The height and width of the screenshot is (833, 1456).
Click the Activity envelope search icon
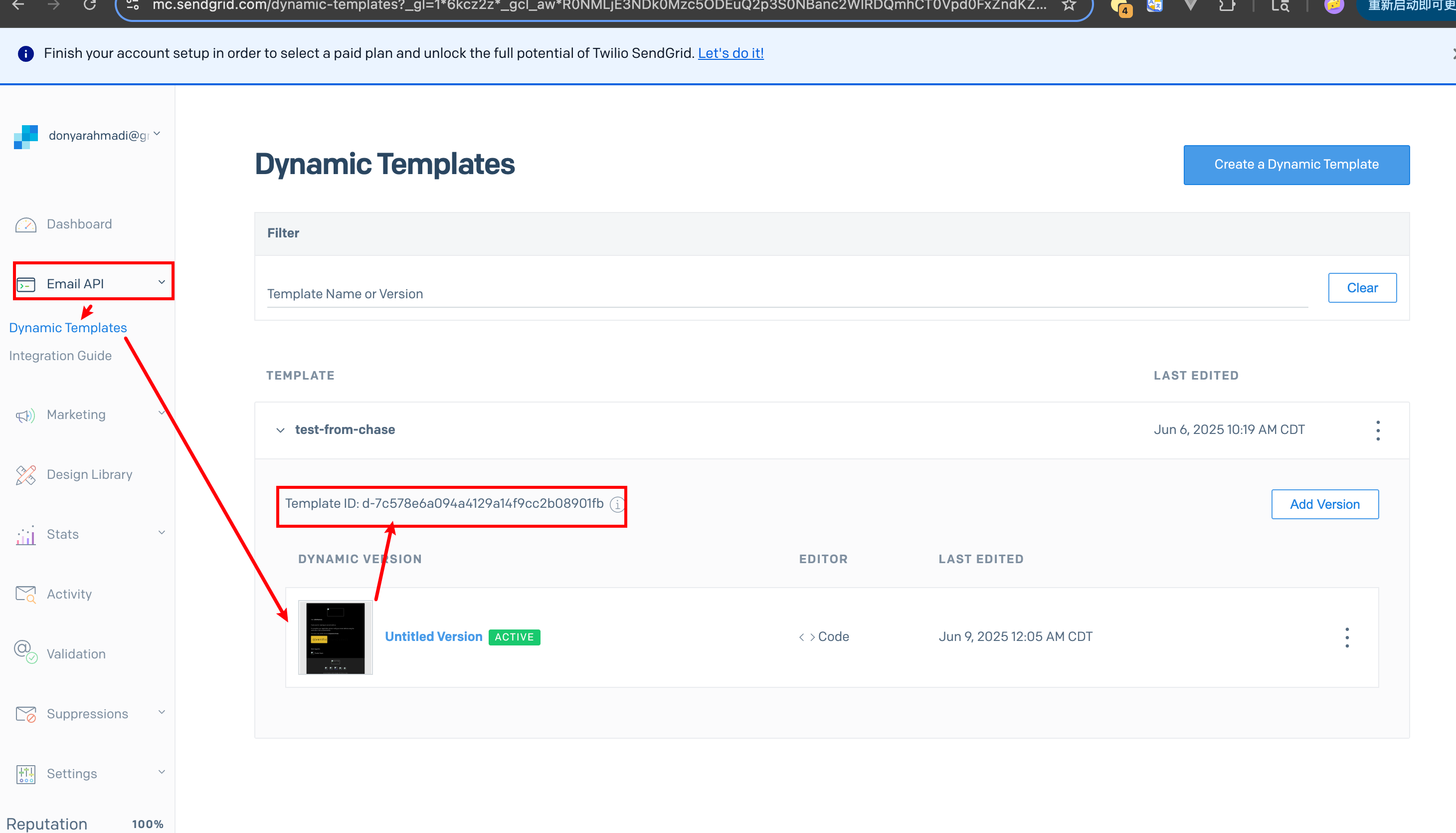[x=26, y=595]
